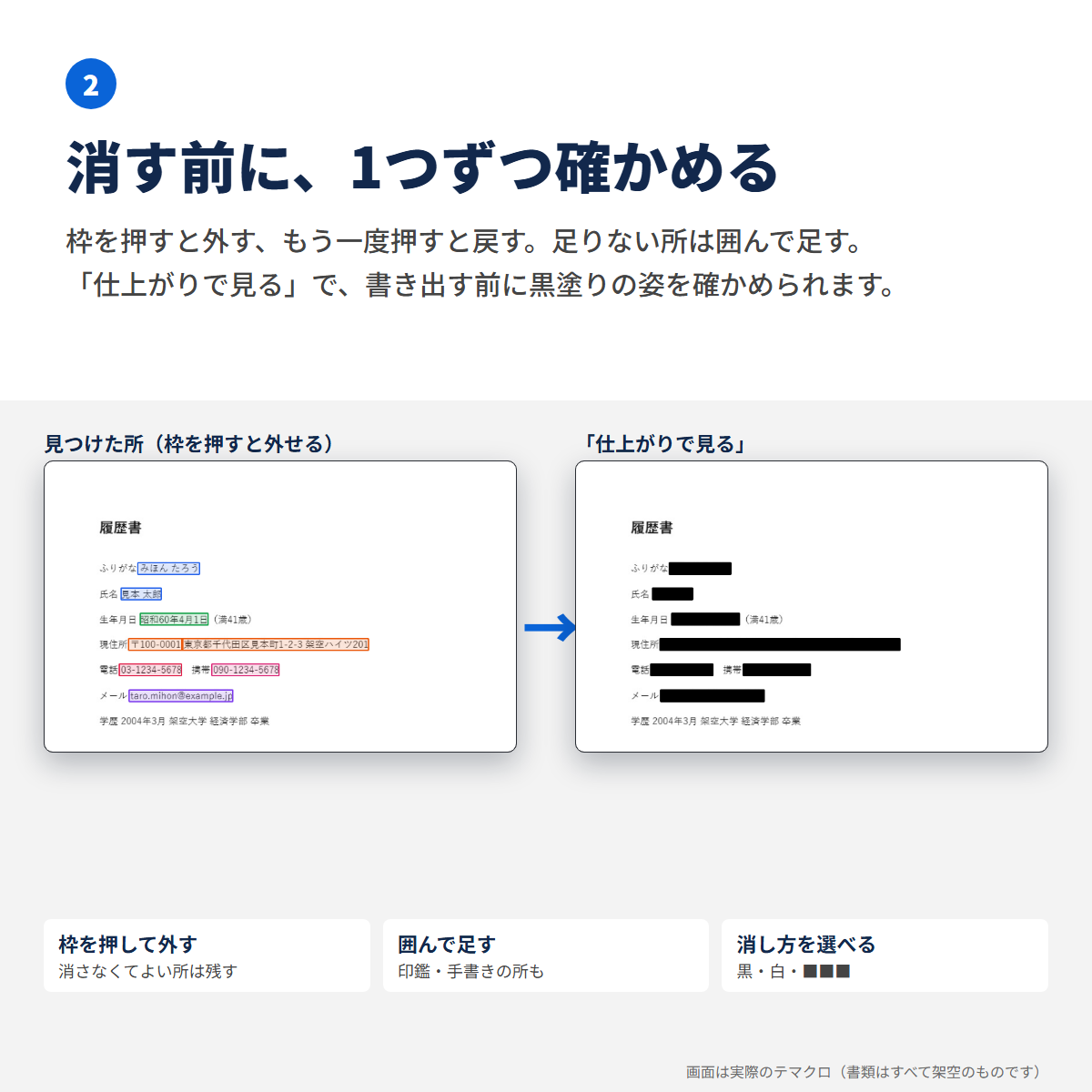Click the 履歴書 heading in the preview document

click(652, 528)
